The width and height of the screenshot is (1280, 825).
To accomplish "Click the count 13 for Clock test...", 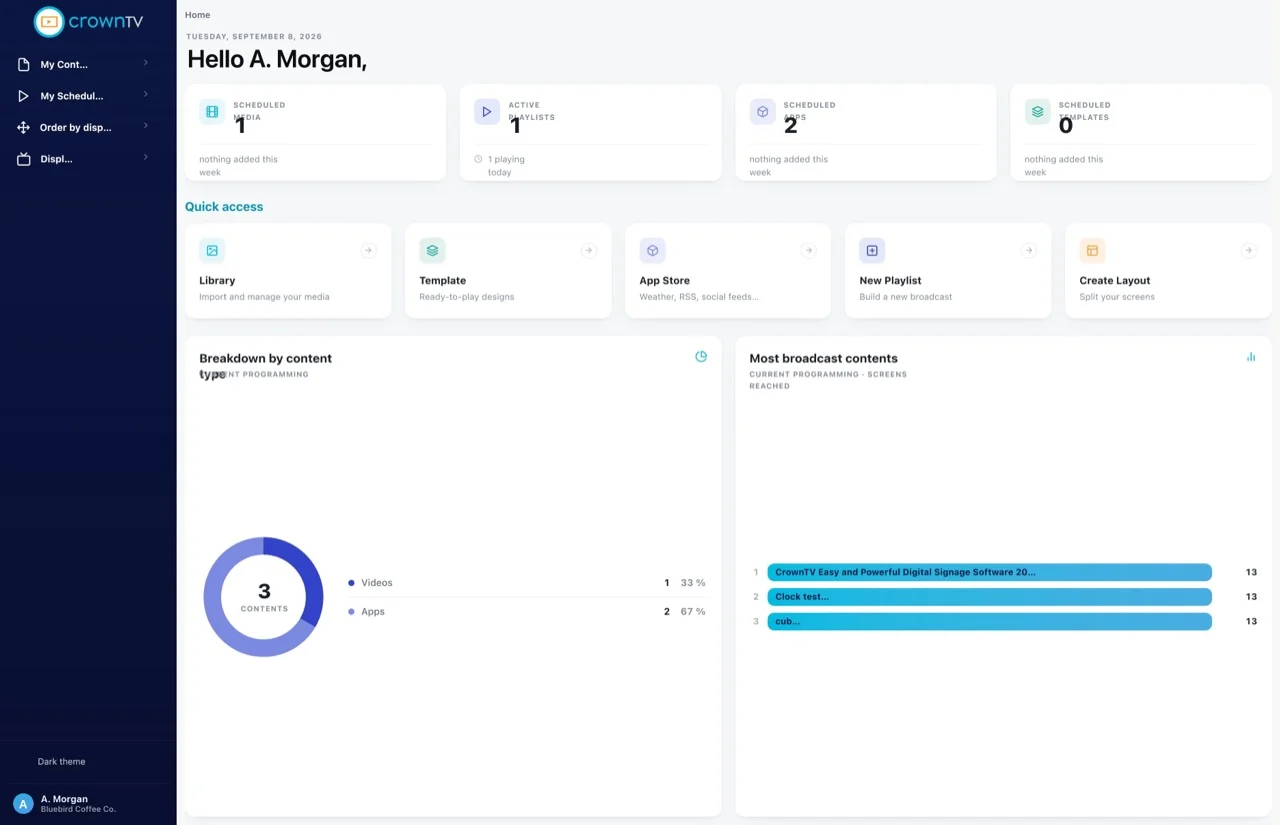I will 1251,597.
